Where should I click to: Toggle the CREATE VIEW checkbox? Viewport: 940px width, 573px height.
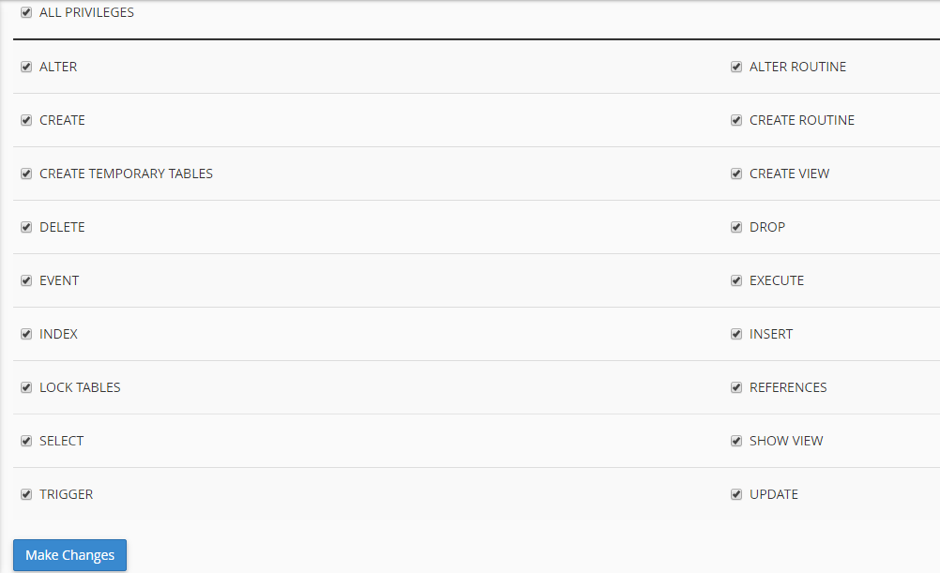[736, 174]
